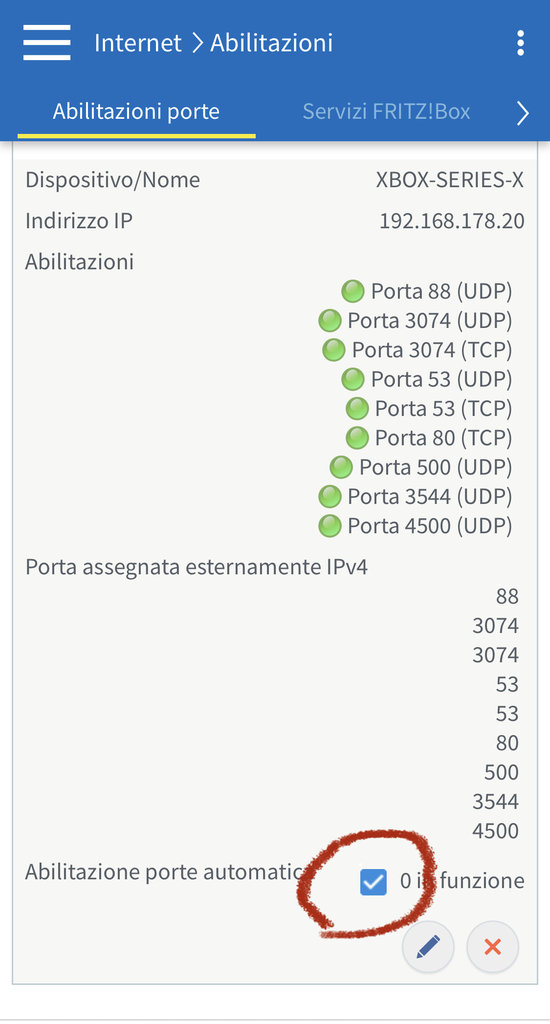Toggle the Abilitazione porte automatica checkbox
This screenshot has height=1024, width=550.
[373, 882]
